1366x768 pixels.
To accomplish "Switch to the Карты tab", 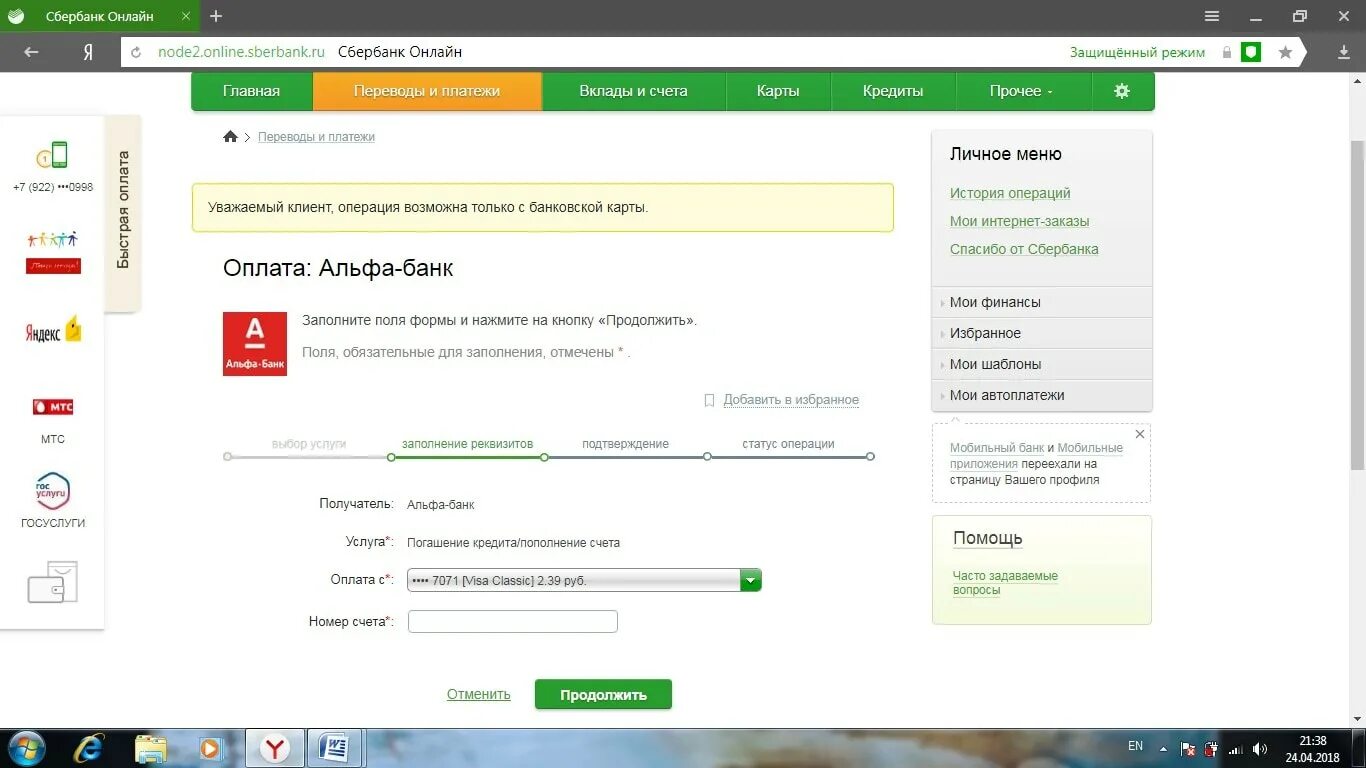I will click(778, 91).
